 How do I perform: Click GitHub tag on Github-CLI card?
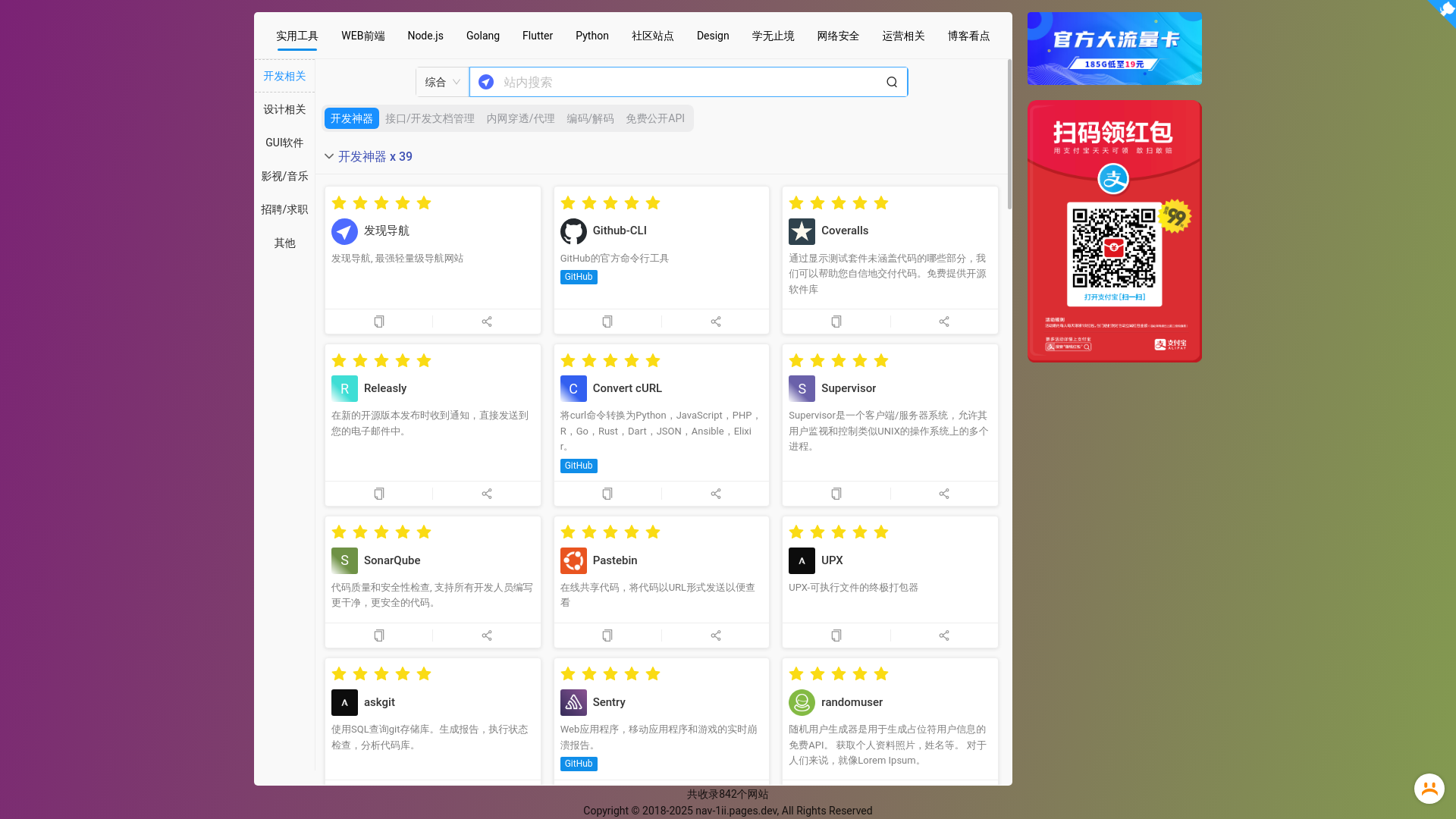(x=579, y=278)
